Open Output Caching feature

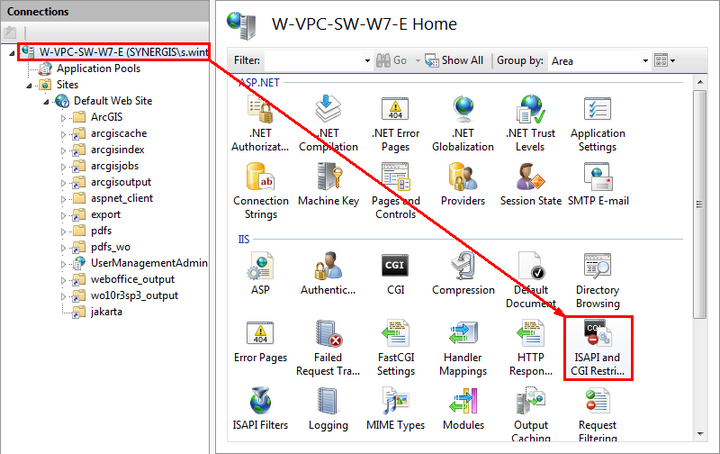pos(530,415)
